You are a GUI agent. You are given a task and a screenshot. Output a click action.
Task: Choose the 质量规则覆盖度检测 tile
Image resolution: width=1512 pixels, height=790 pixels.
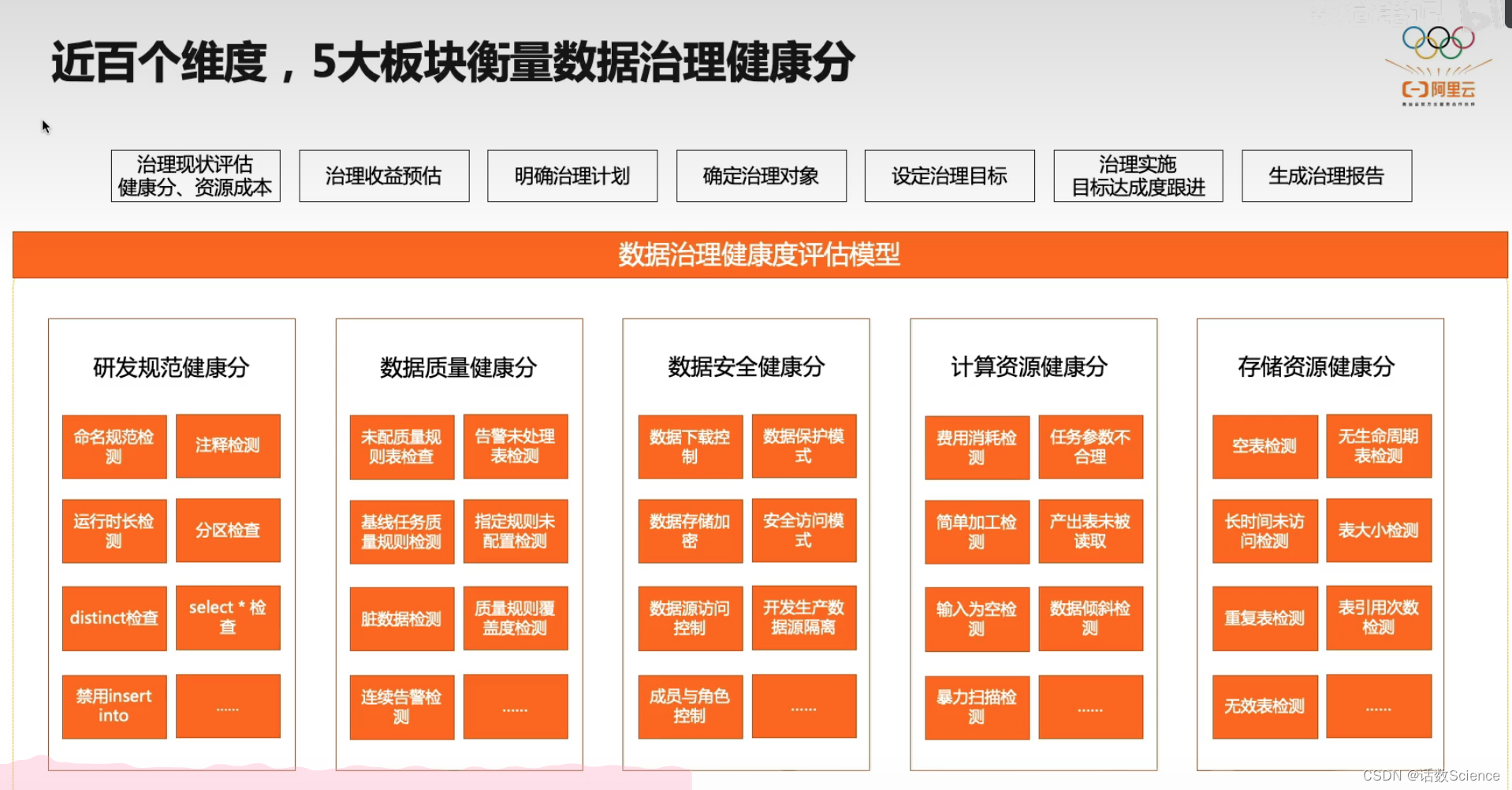point(516,619)
